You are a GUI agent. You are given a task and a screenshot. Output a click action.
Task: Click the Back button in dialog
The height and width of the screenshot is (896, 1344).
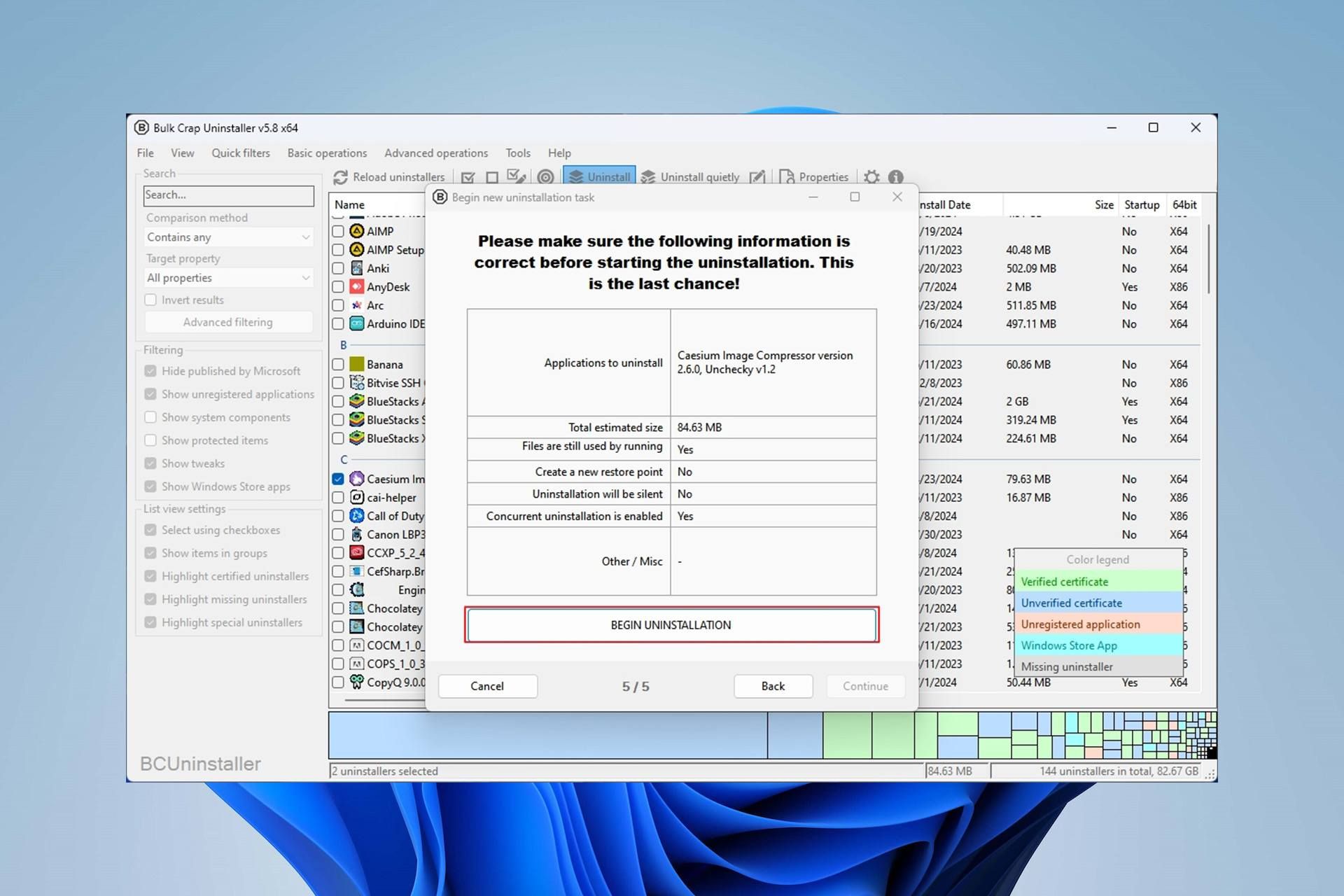pyautogui.click(x=773, y=686)
